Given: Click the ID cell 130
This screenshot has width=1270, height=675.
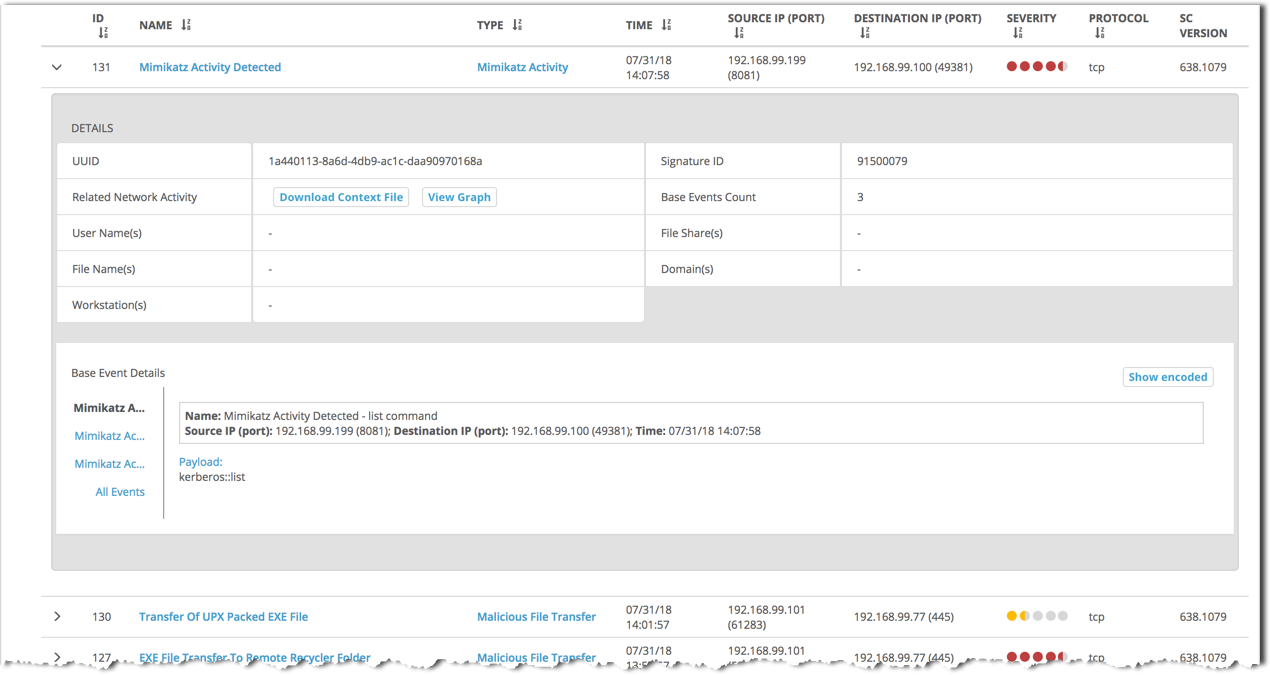Looking at the screenshot, I should coord(101,617).
